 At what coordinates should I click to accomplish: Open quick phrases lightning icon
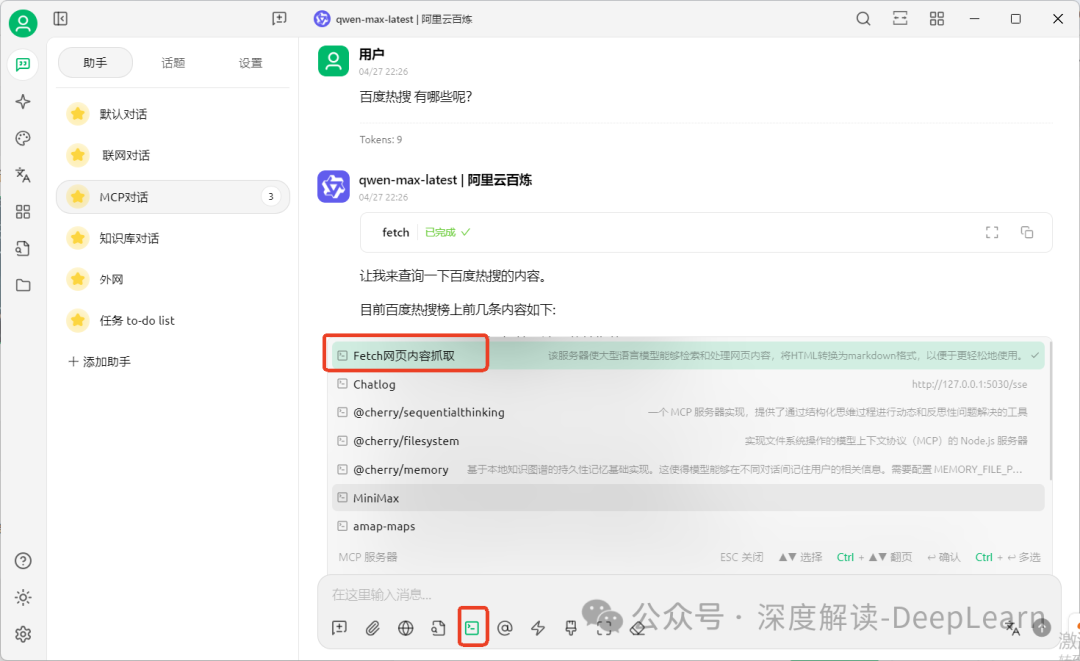click(x=538, y=627)
